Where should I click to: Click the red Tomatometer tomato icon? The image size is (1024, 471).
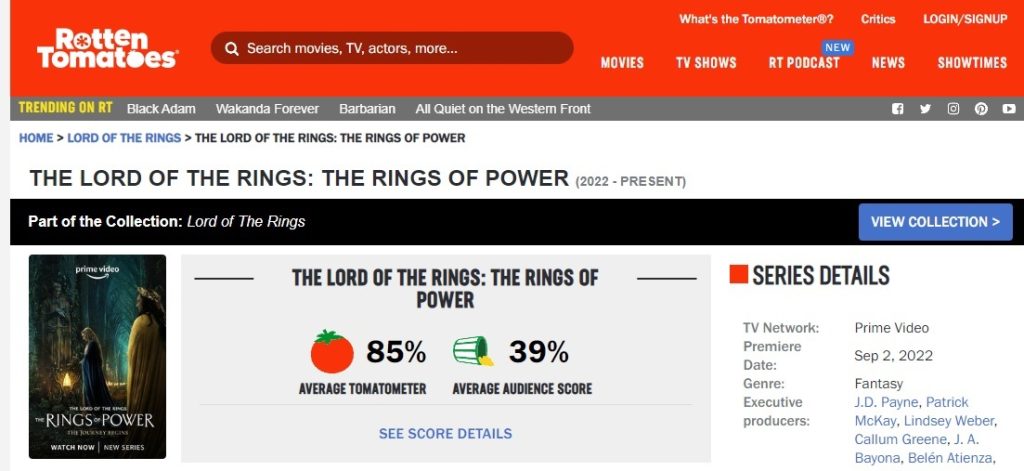(x=332, y=351)
